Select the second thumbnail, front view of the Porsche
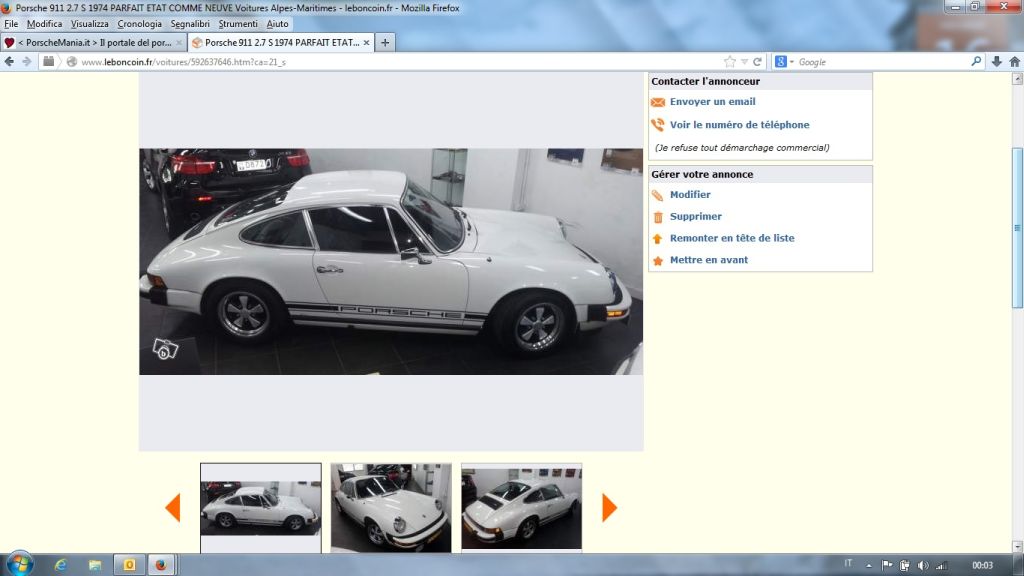Screen dimensions: 1024x576 [x=391, y=507]
